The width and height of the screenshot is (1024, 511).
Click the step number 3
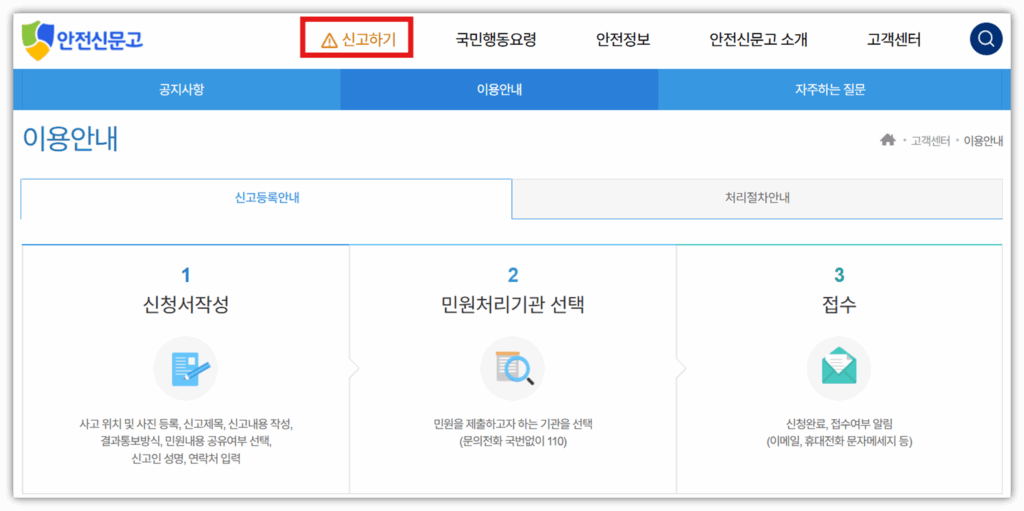[x=839, y=275]
